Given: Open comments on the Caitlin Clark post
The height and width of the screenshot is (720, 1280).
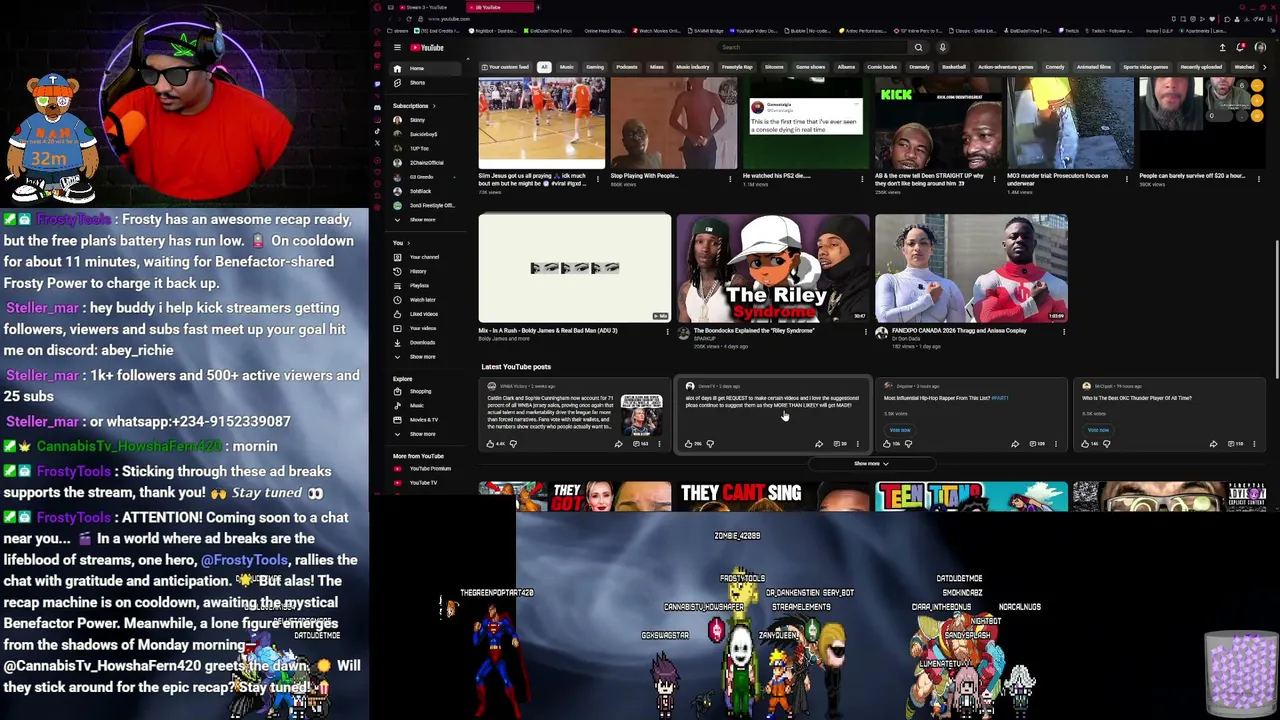Looking at the screenshot, I should 642,443.
